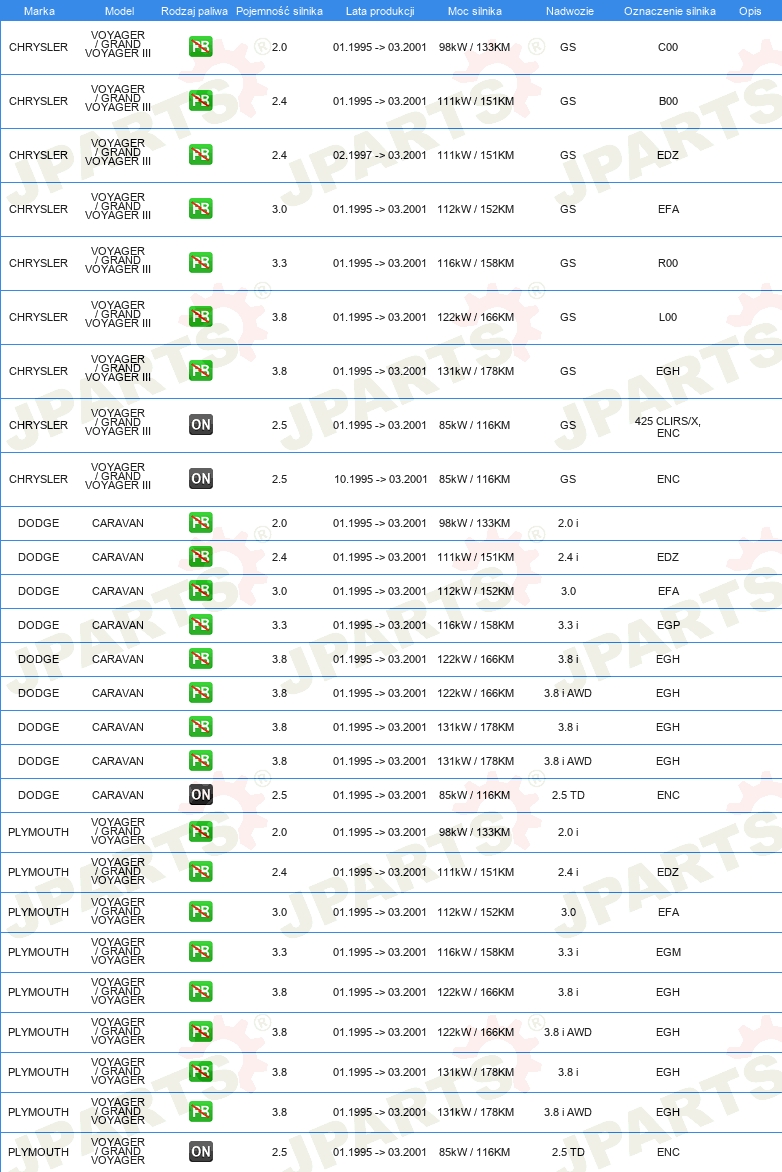Viewport: 782px width, 1172px height.
Task: Click the petrol icon in Plymouth EFA row
Action: (x=200, y=912)
